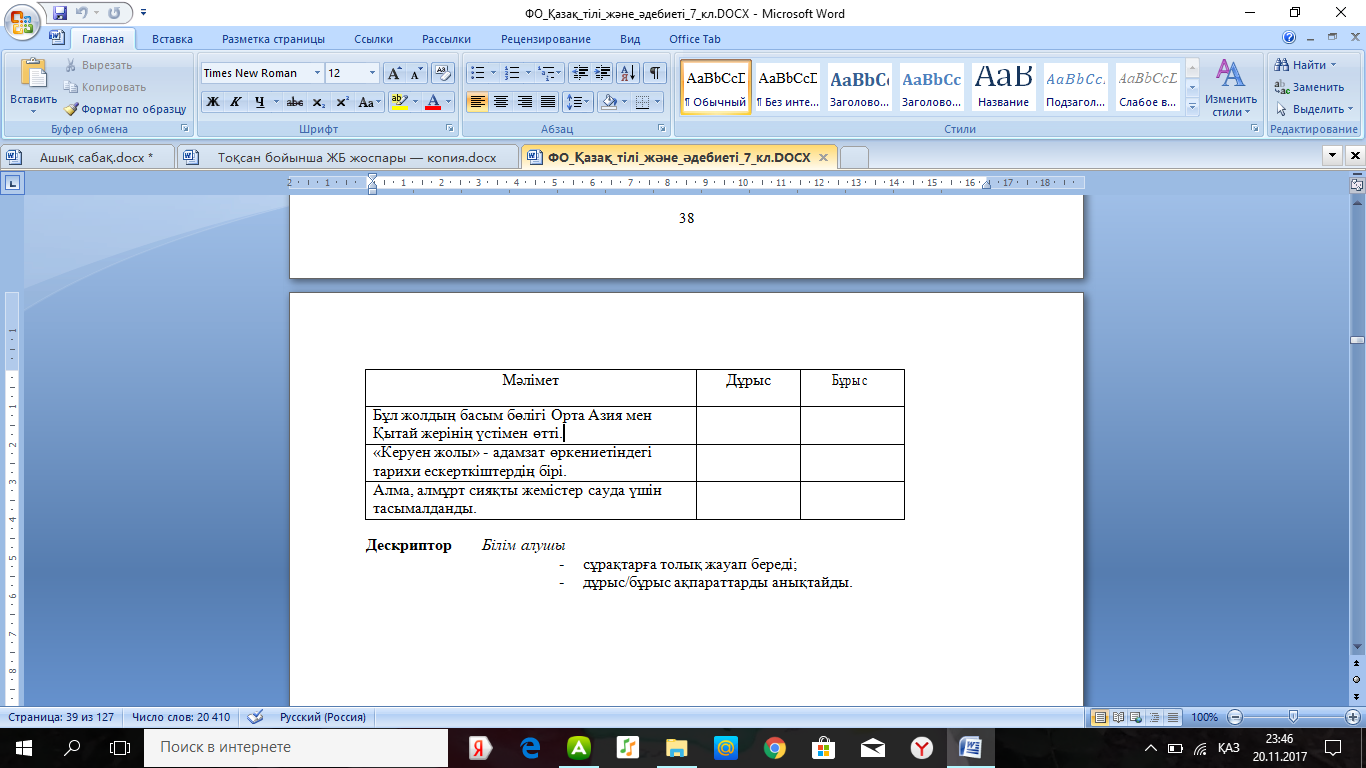Click Копировать to copy

105,87
